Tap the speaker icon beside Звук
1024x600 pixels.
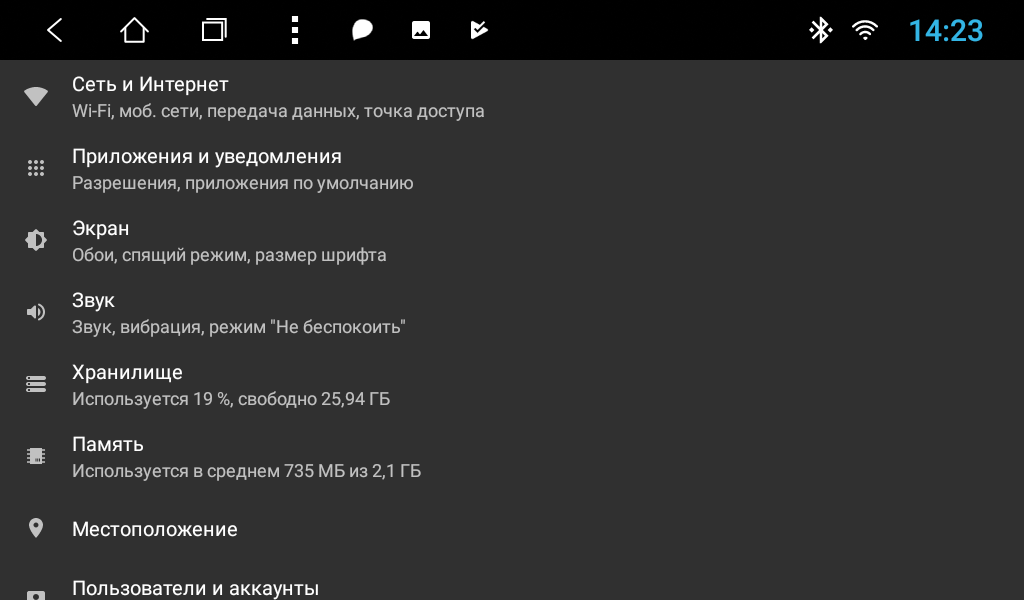point(36,312)
